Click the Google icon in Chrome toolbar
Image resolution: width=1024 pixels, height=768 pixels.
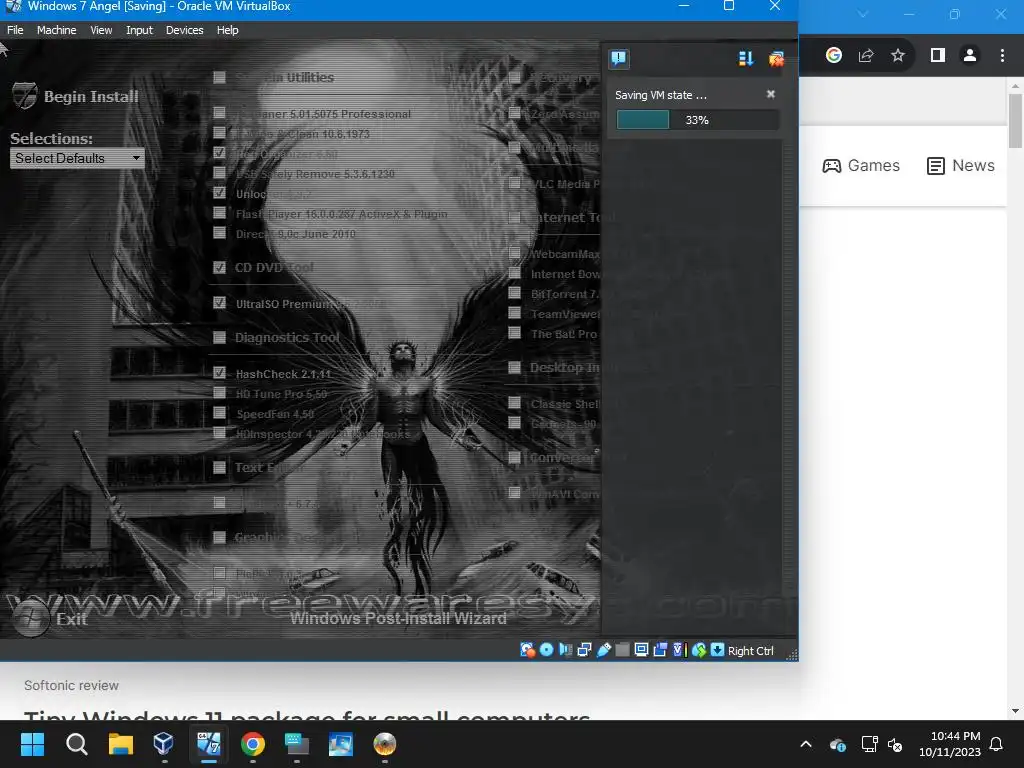833,56
